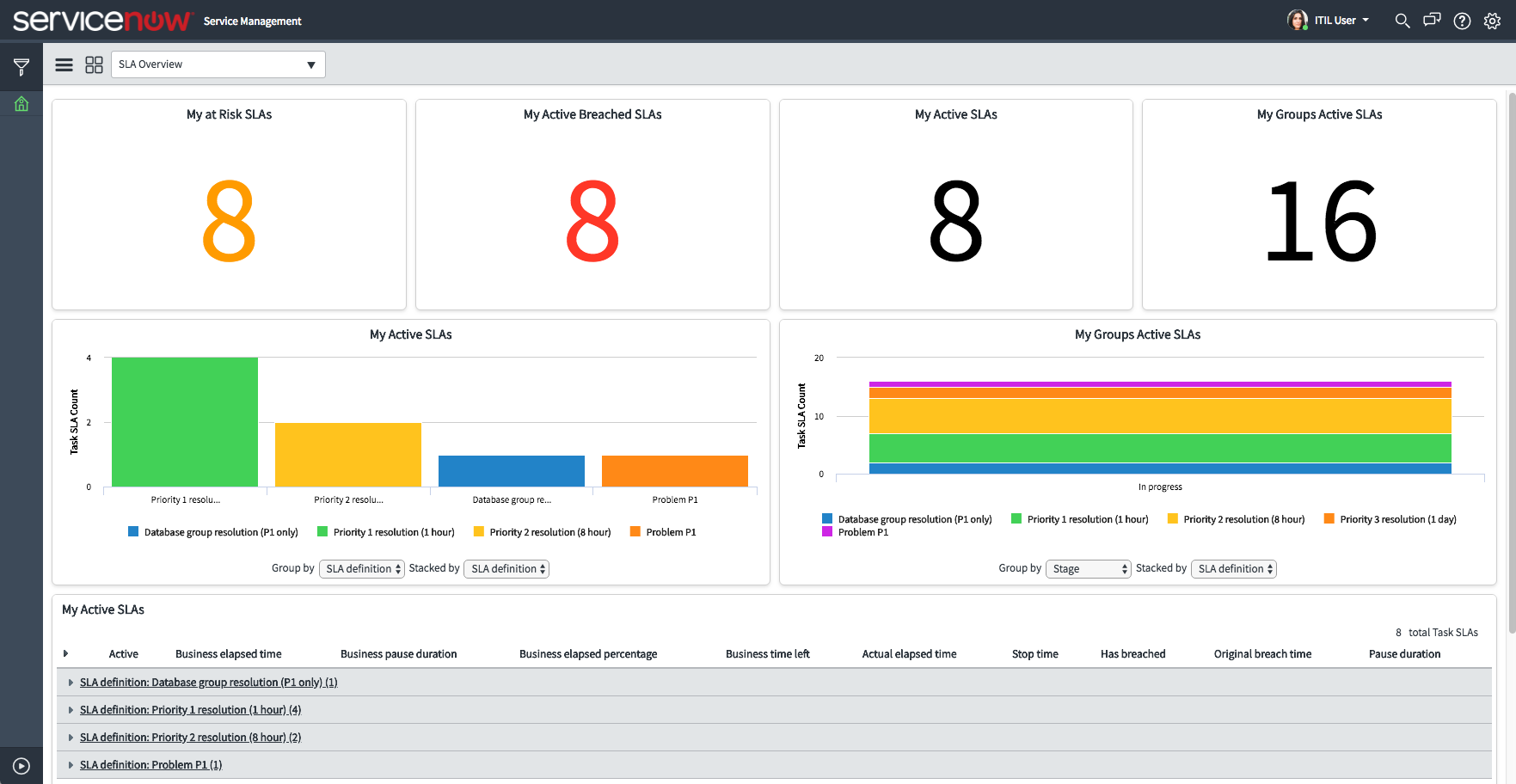Click the orange Problem P1 bar
Image resolution: width=1516 pixels, height=784 pixels.
[675, 471]
